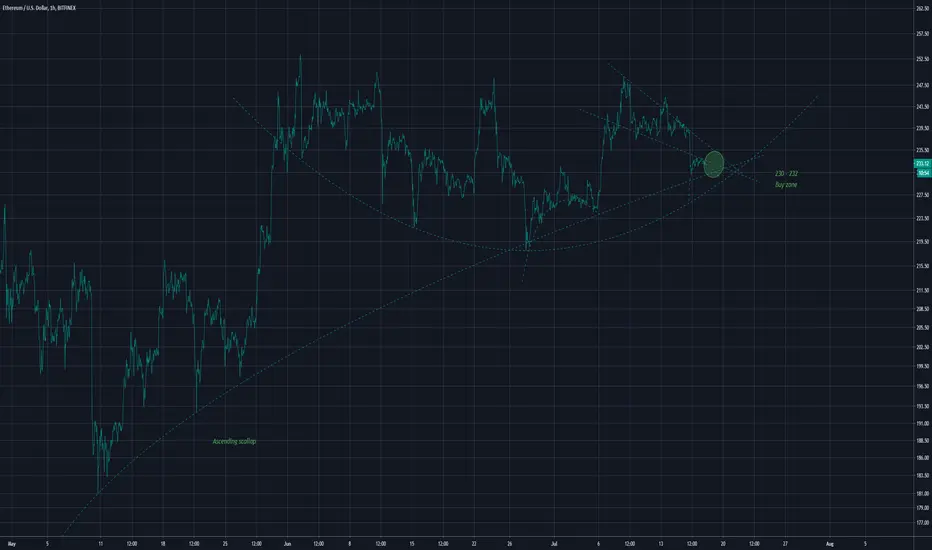Image resolution: width=932 pixels, height=550 pixels.
Task: Click the 'Jul' time axis label
Action: click(554, 543)
